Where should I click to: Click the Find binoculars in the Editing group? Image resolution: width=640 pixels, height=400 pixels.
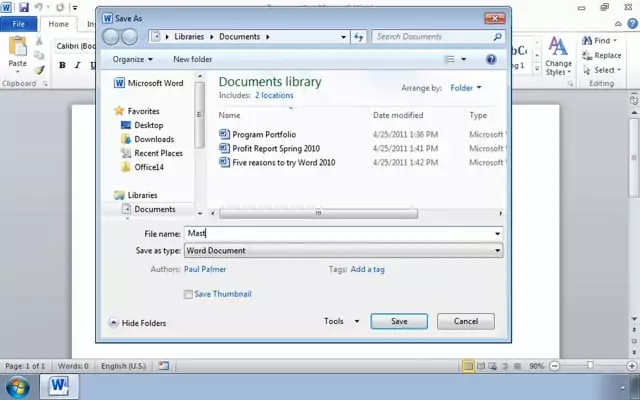coord(587,40)
